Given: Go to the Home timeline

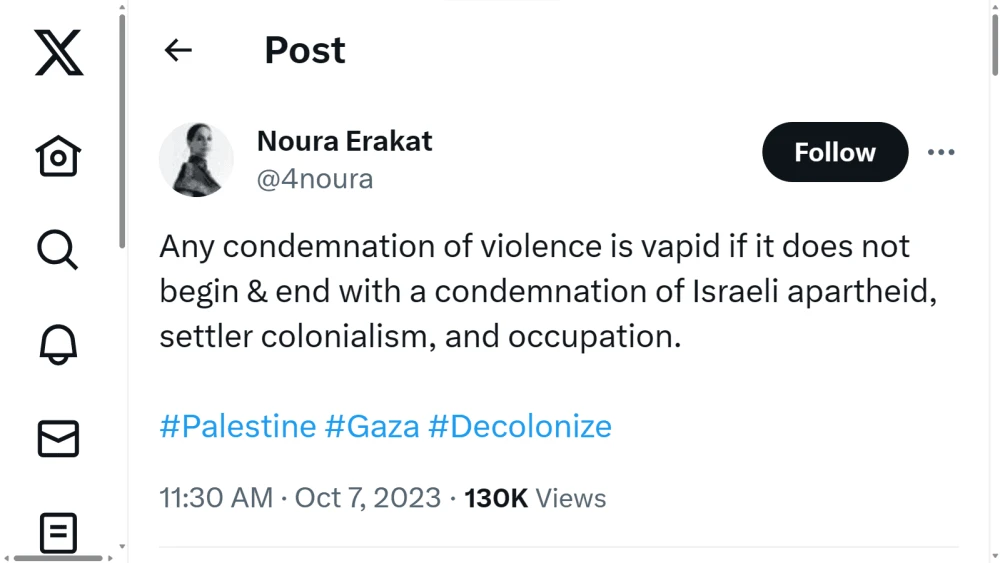Looking at the screenshot, I should [58, 156].
